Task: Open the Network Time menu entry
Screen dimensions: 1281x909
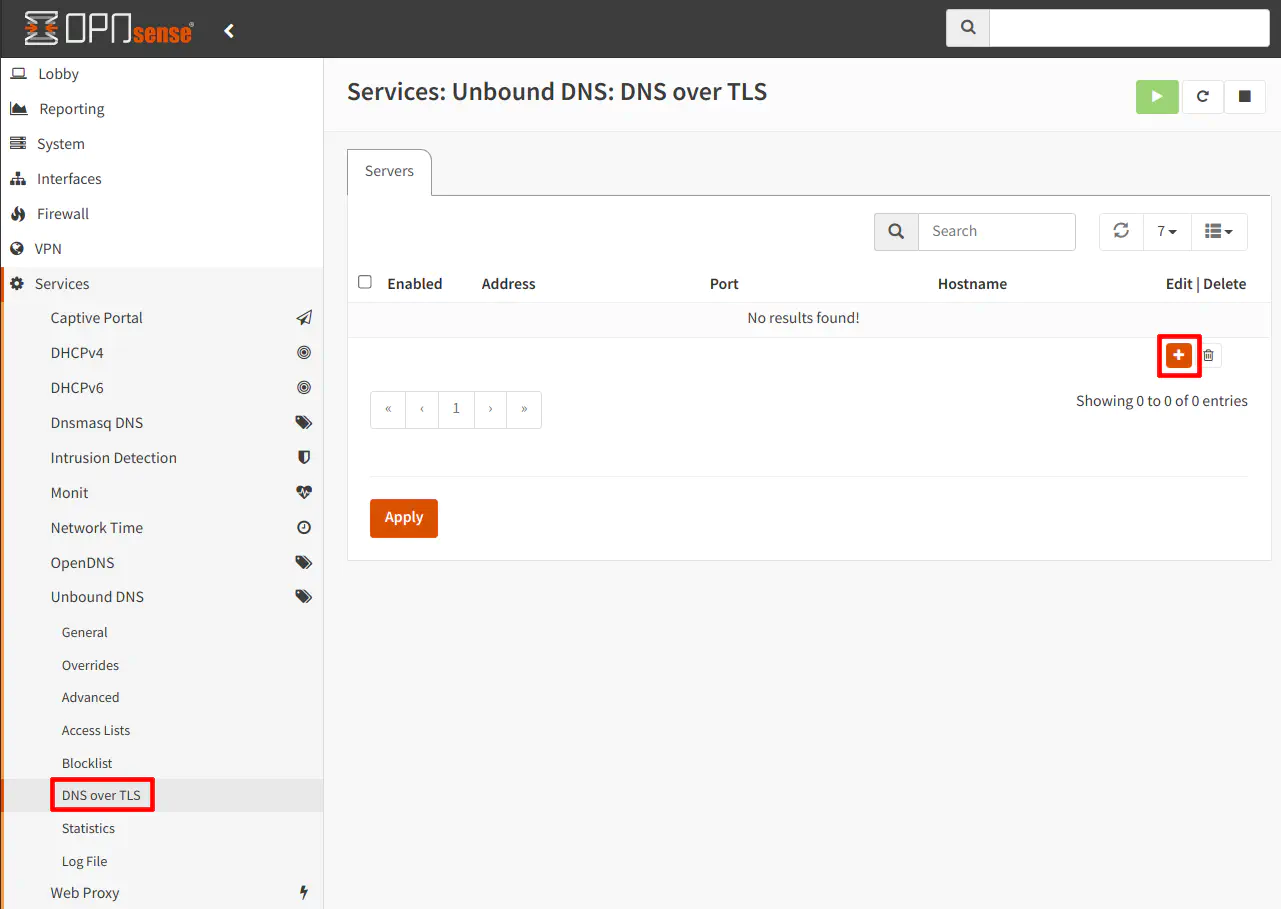Action: pos(97,528)
